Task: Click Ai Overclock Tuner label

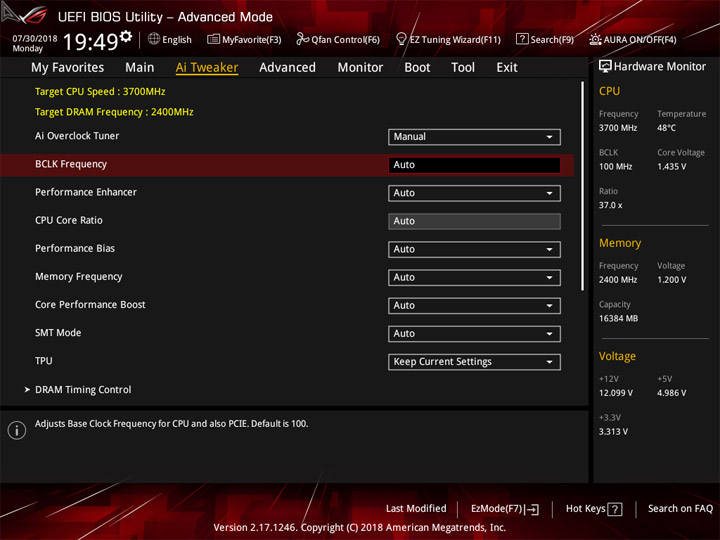Action: pyautogui.click(x=77, y=136)
